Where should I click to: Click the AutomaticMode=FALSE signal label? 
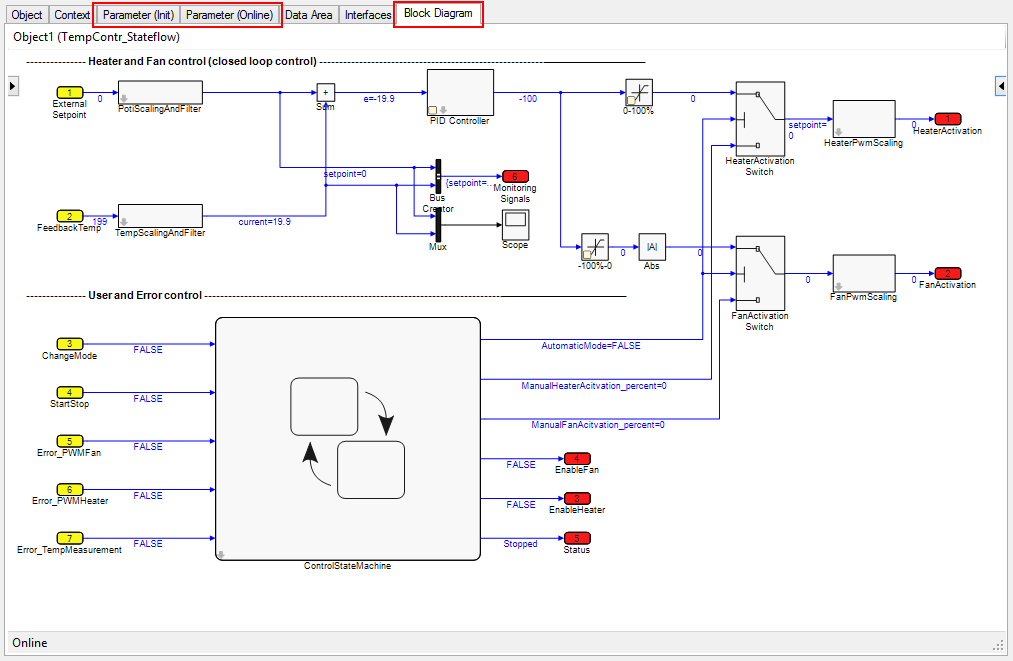[590, 346]
